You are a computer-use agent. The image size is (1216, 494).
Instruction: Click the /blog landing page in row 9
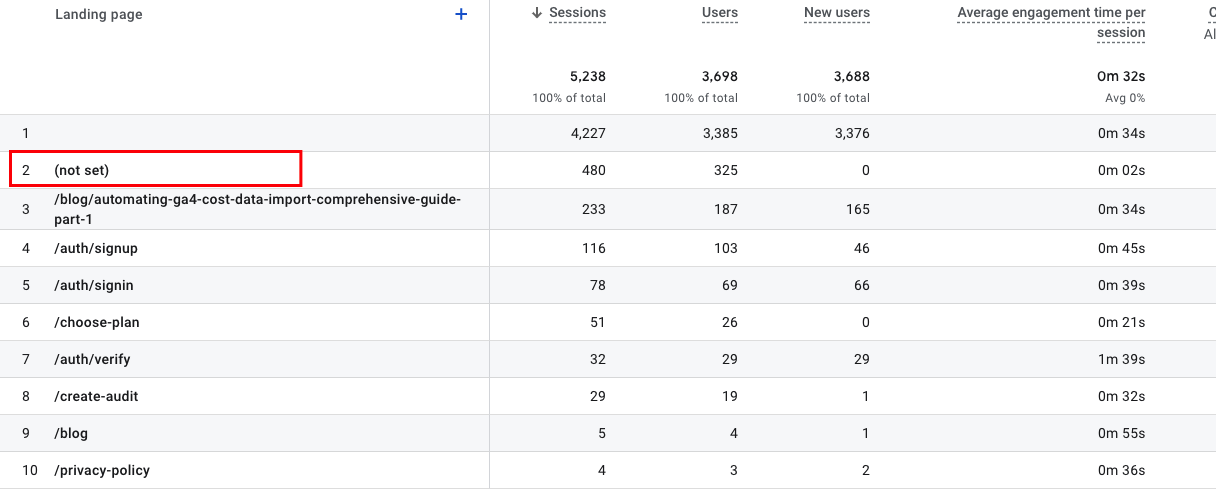pyautogui.click(x=71, y=433)
